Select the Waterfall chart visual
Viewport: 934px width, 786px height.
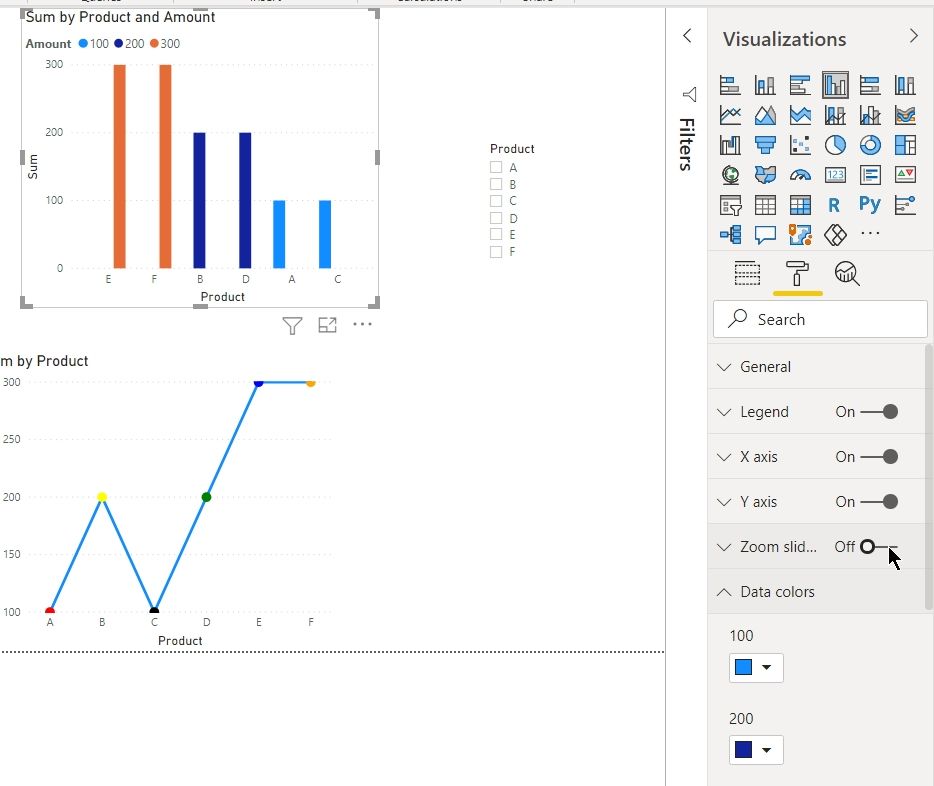(730, 145)
